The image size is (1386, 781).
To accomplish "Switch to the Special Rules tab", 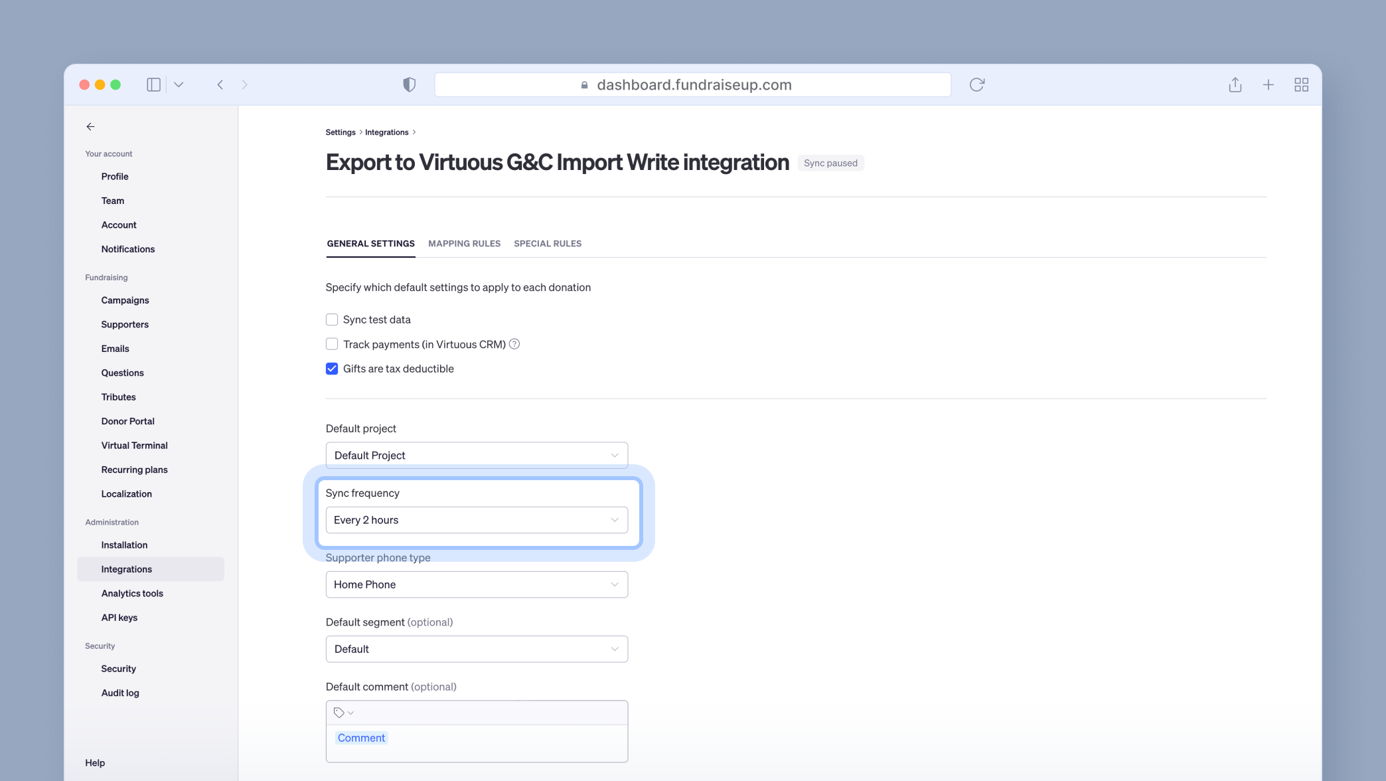I will click(x=547, y=244).
